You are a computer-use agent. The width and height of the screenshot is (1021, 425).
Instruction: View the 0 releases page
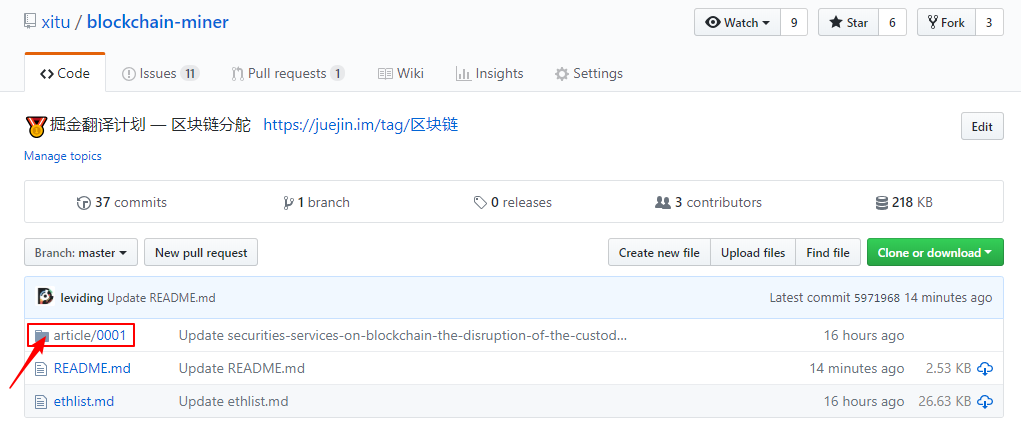pyautogui.click(x=513, y=202)
